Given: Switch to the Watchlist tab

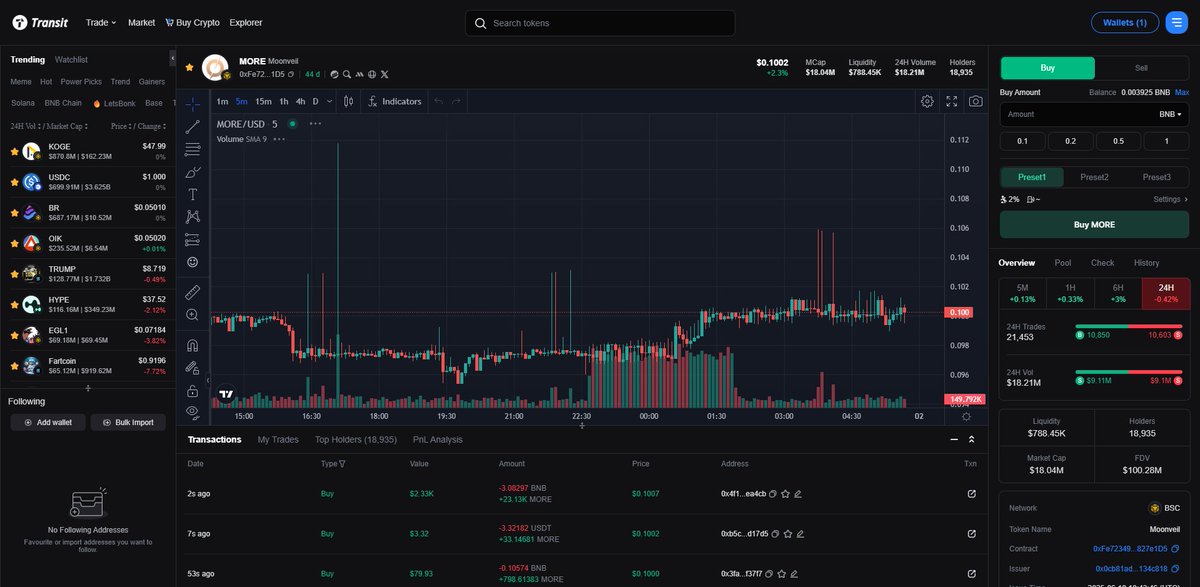Looking at the screenshot, I should coord(72,60).
